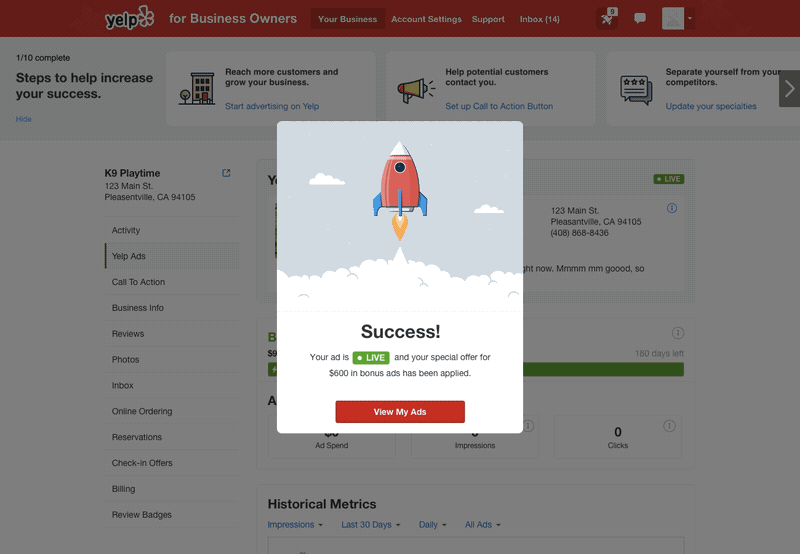The image size is (800, 554).
Task: Expand the account dropdown arrow beside avatar
Action: (x=690, y=18)
